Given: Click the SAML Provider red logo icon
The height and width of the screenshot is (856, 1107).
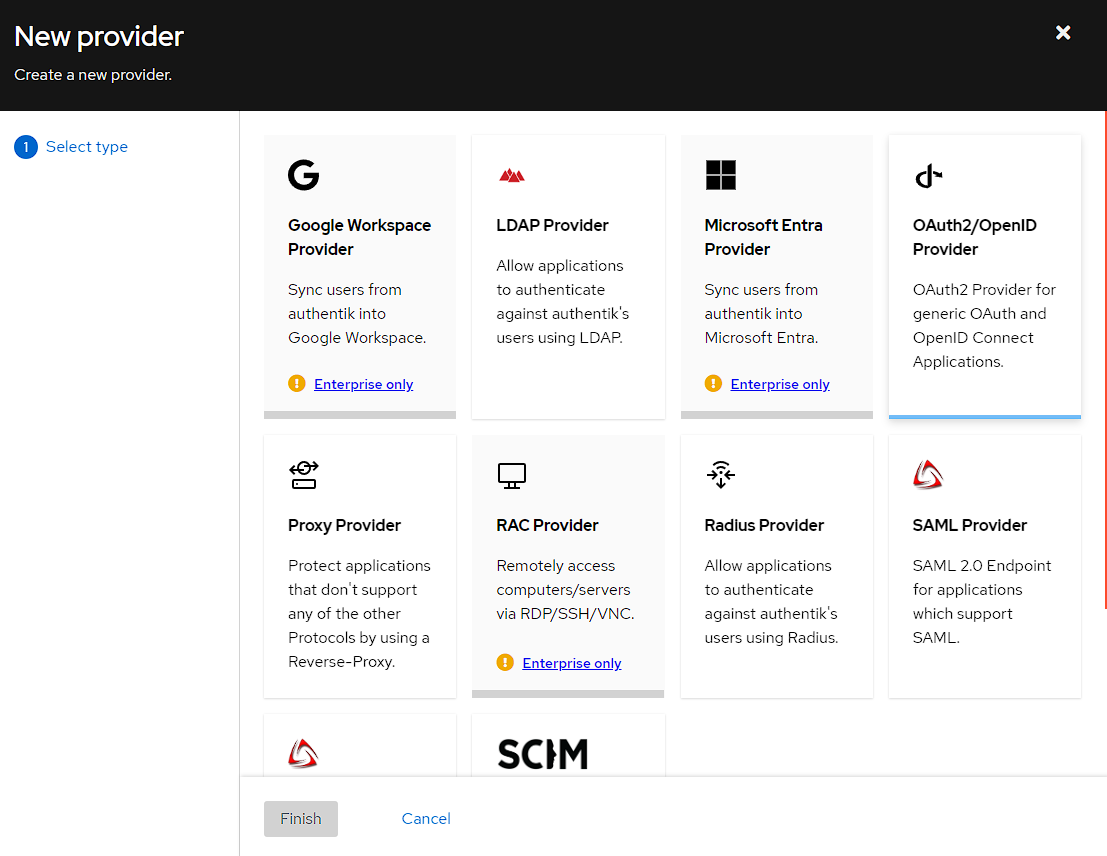Looking at the screenshot, I should pos(928,475).
